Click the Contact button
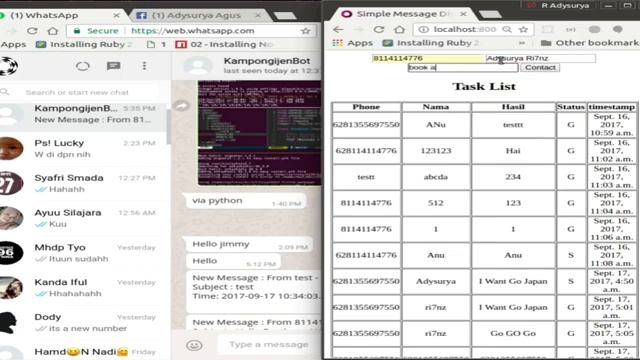The height and width of the screenshot is (360, 640). pos(540,67)
